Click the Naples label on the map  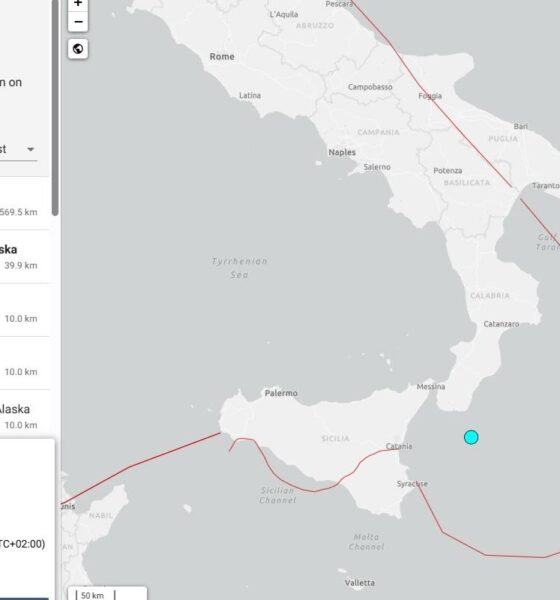click(342, 152)
